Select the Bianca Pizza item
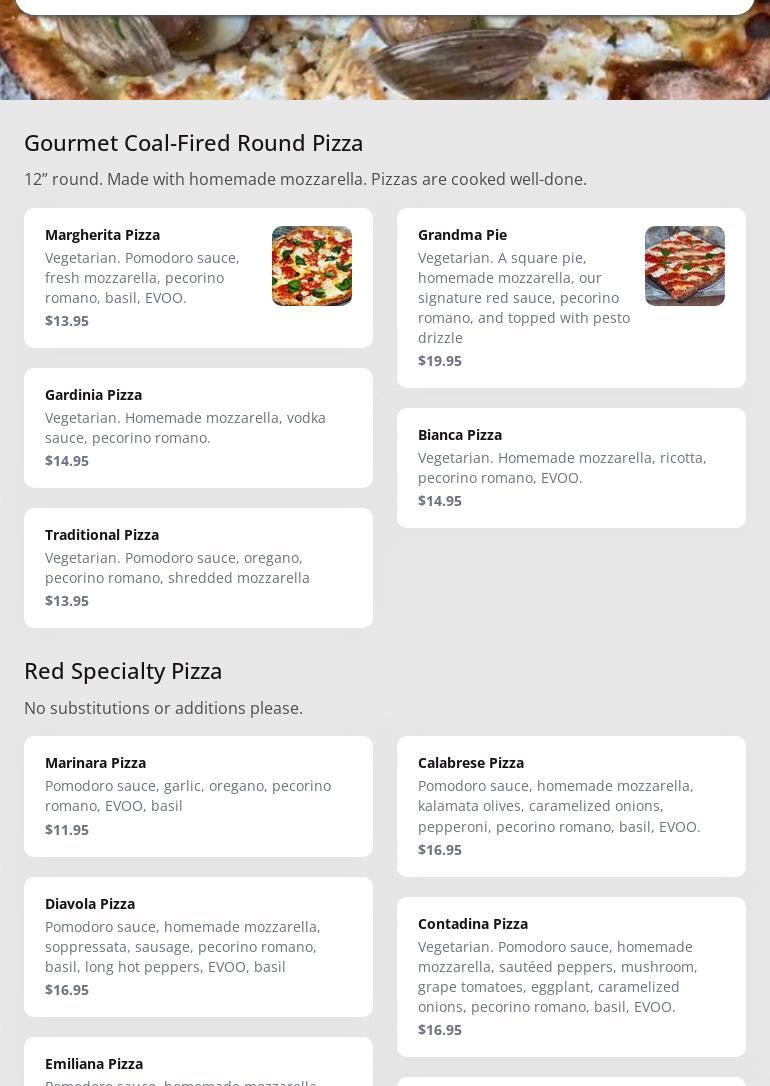This screenshot has width=770, height=1086. pyautogui.click(x=460, y=435)
